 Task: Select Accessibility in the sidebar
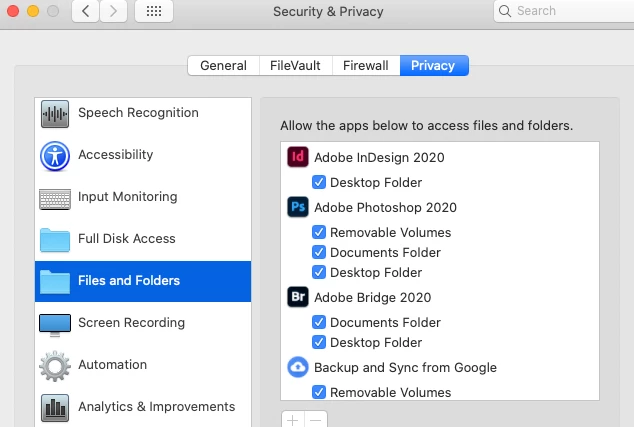click(x=143, y=156)
